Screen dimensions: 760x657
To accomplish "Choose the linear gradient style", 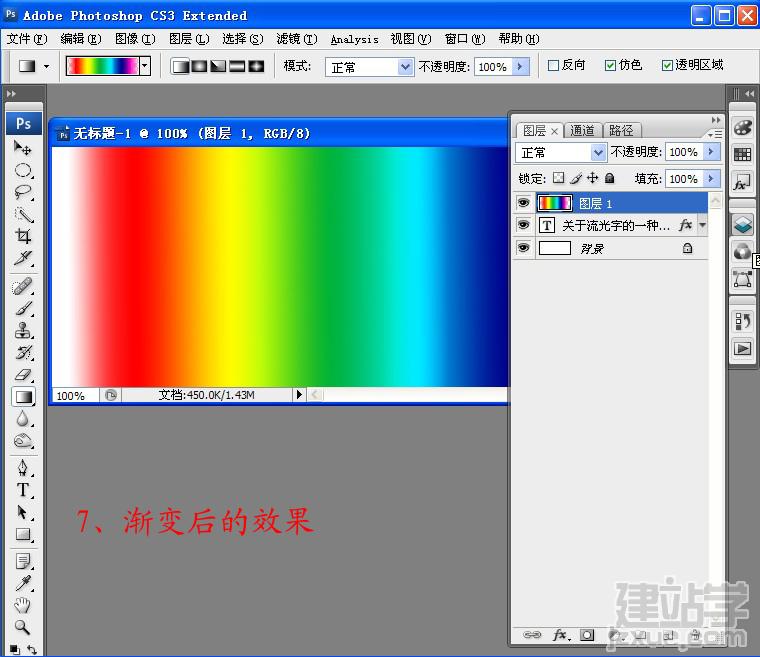I will [x=180, y=66].
